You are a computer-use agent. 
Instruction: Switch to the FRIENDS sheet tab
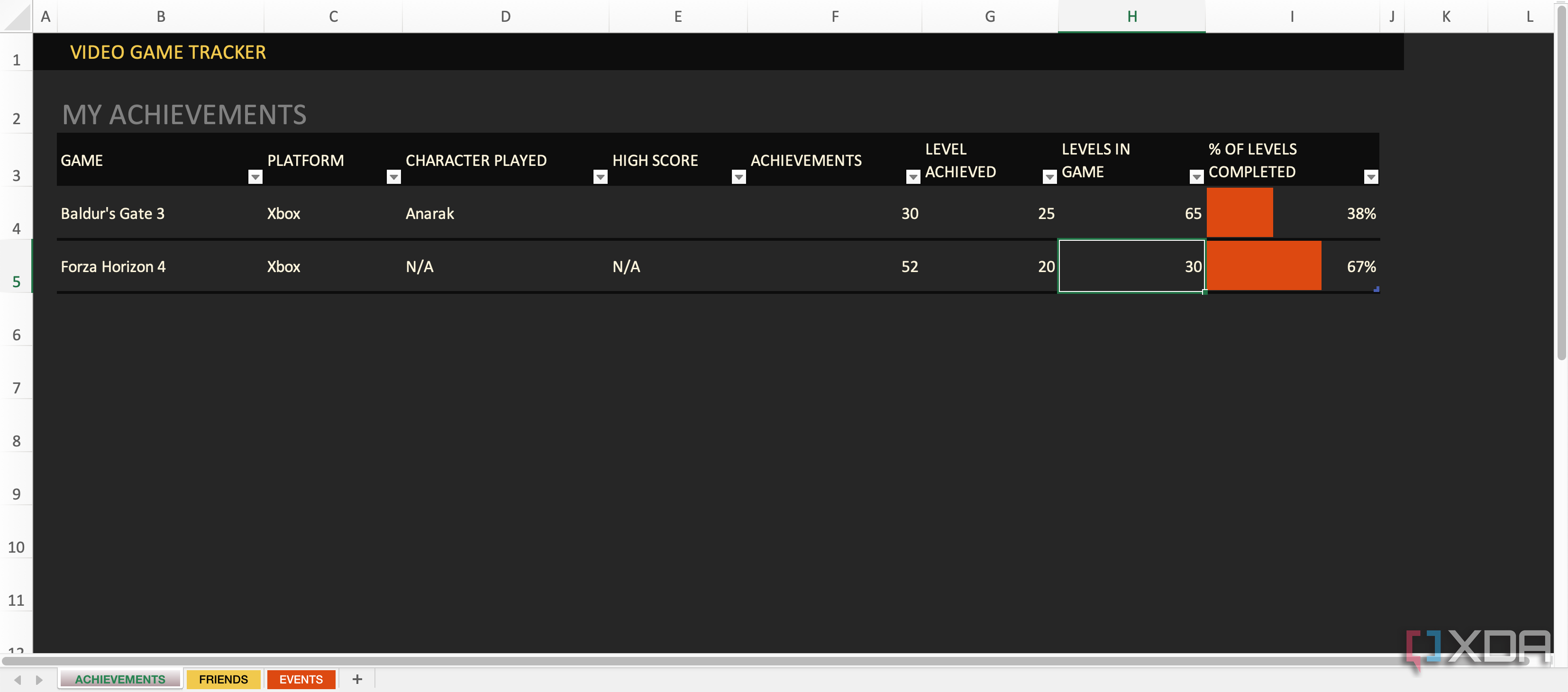(223, 679)
